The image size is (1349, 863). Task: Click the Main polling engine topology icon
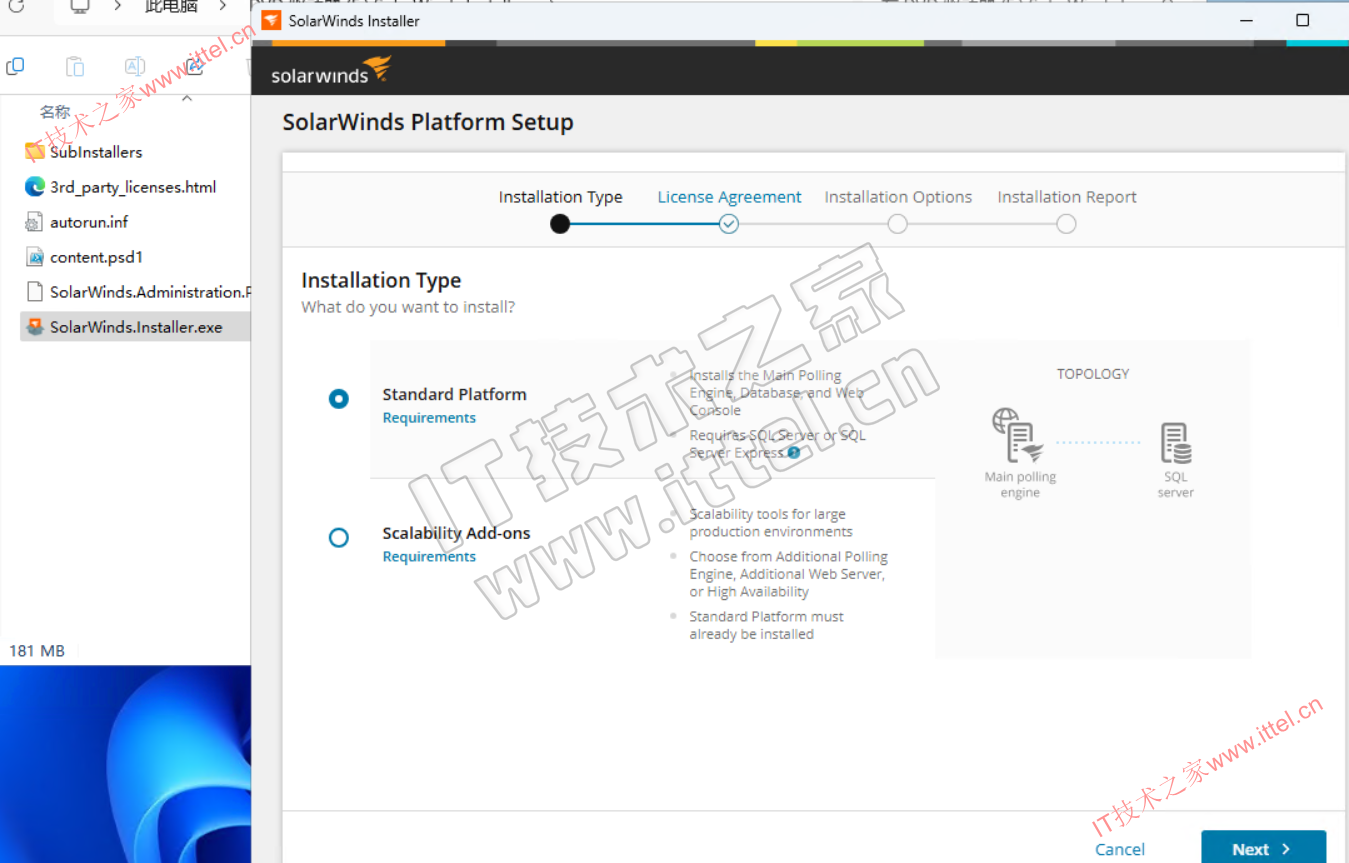[x=1018, y=436]
